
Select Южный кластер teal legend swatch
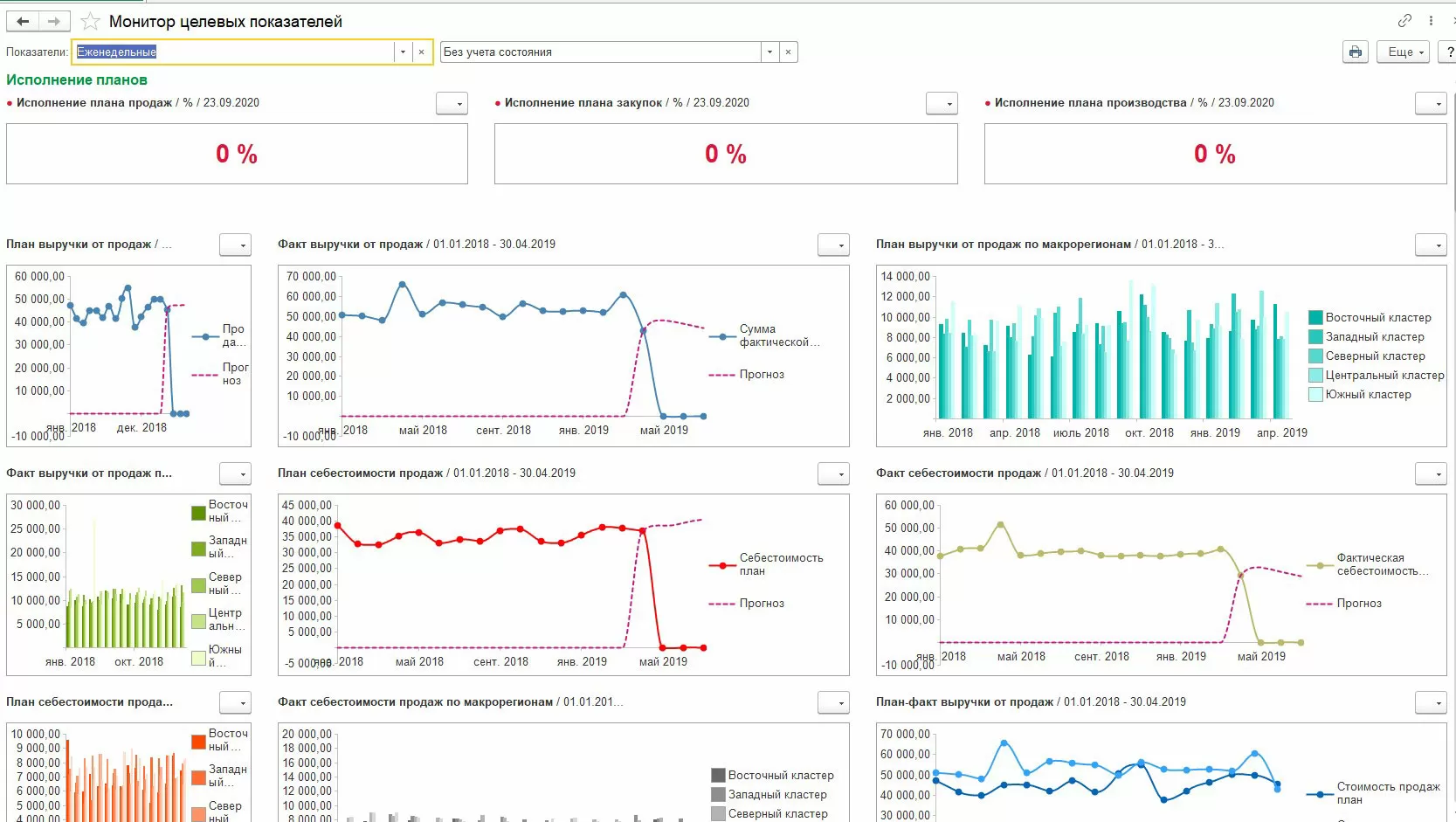[x=1315, y=394]
